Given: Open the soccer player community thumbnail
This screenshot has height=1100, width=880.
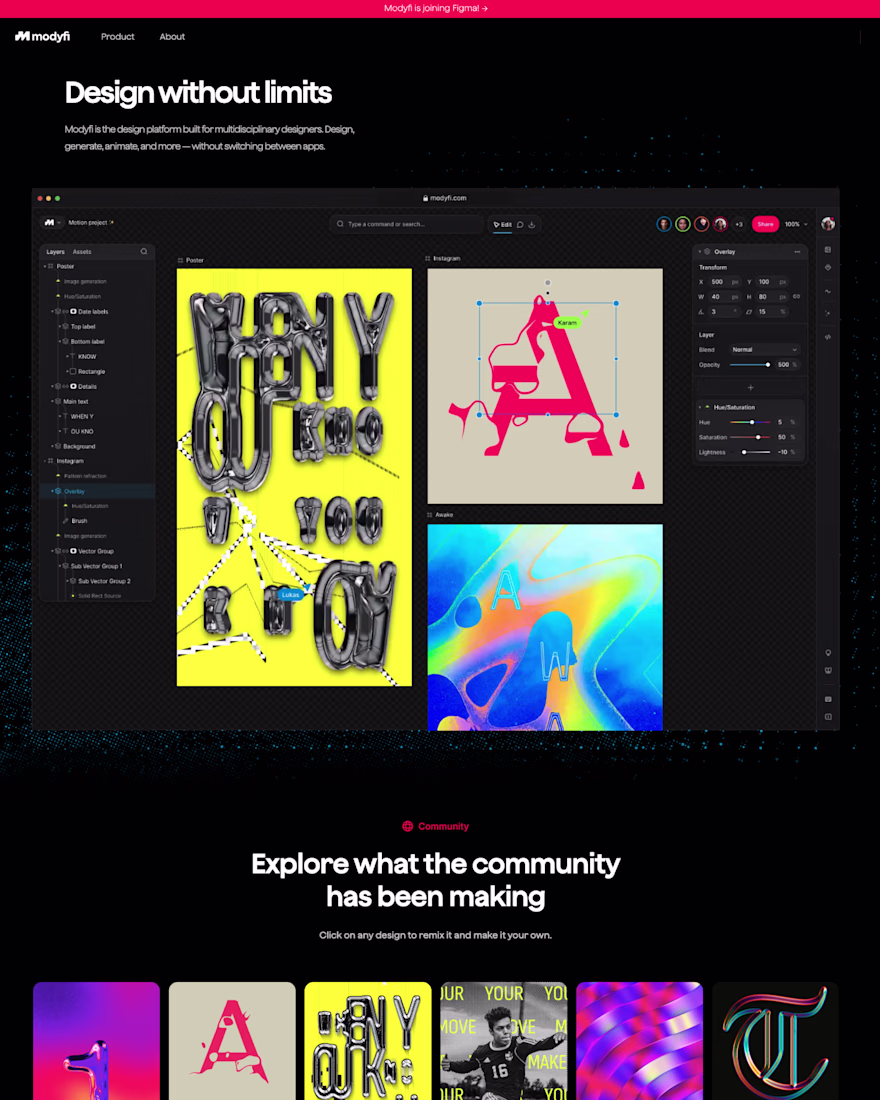Looking at the screenshot, I should (503, 1041).
